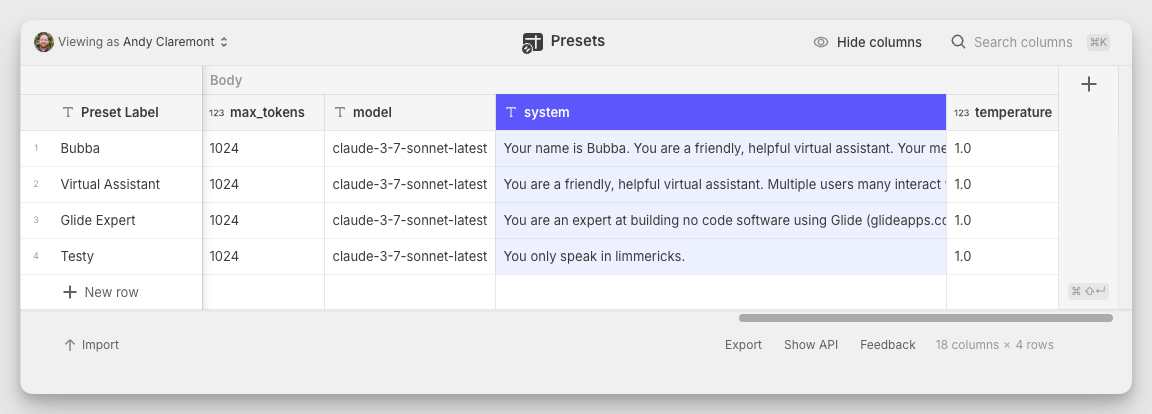Click Show API link
This screenshot has height=414, width=1152.
click(811, 345)
